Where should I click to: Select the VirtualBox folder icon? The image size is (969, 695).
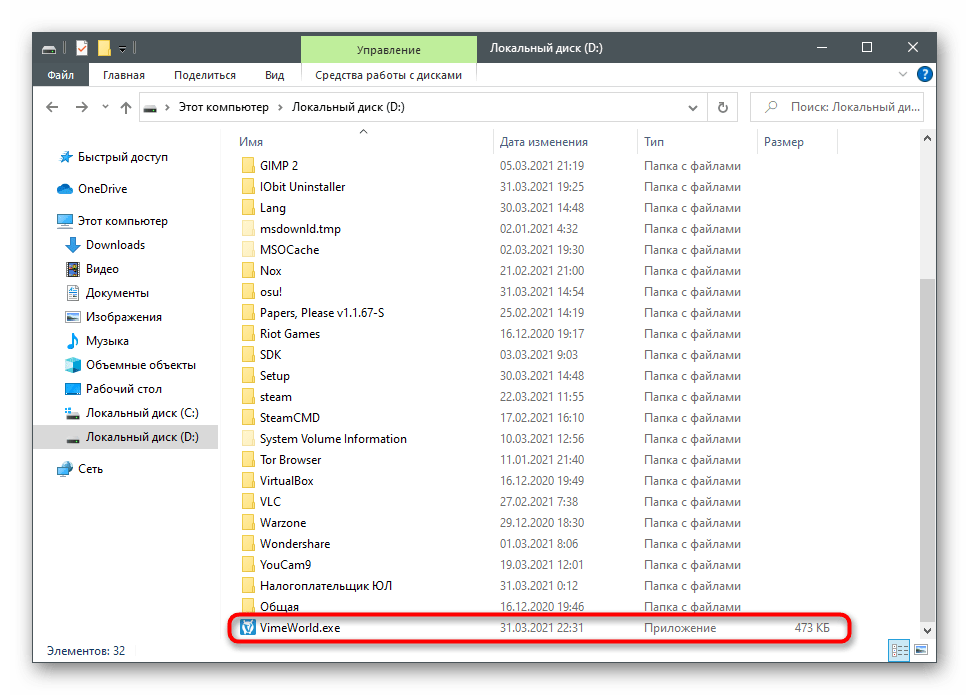(x=248, y=480)
